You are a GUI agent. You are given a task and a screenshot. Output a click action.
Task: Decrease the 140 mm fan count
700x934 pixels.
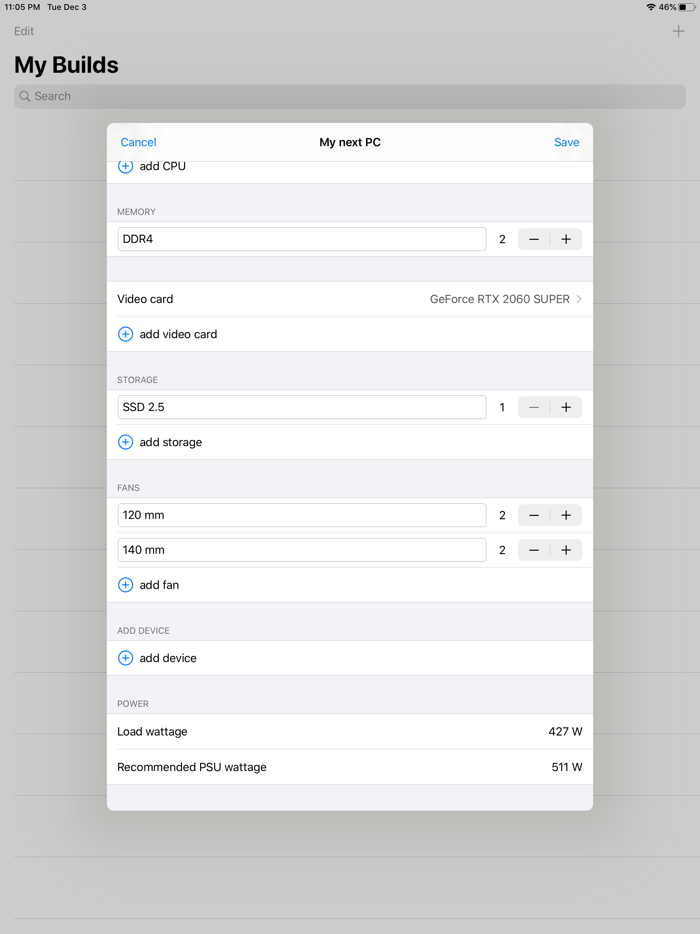[533, 549]
